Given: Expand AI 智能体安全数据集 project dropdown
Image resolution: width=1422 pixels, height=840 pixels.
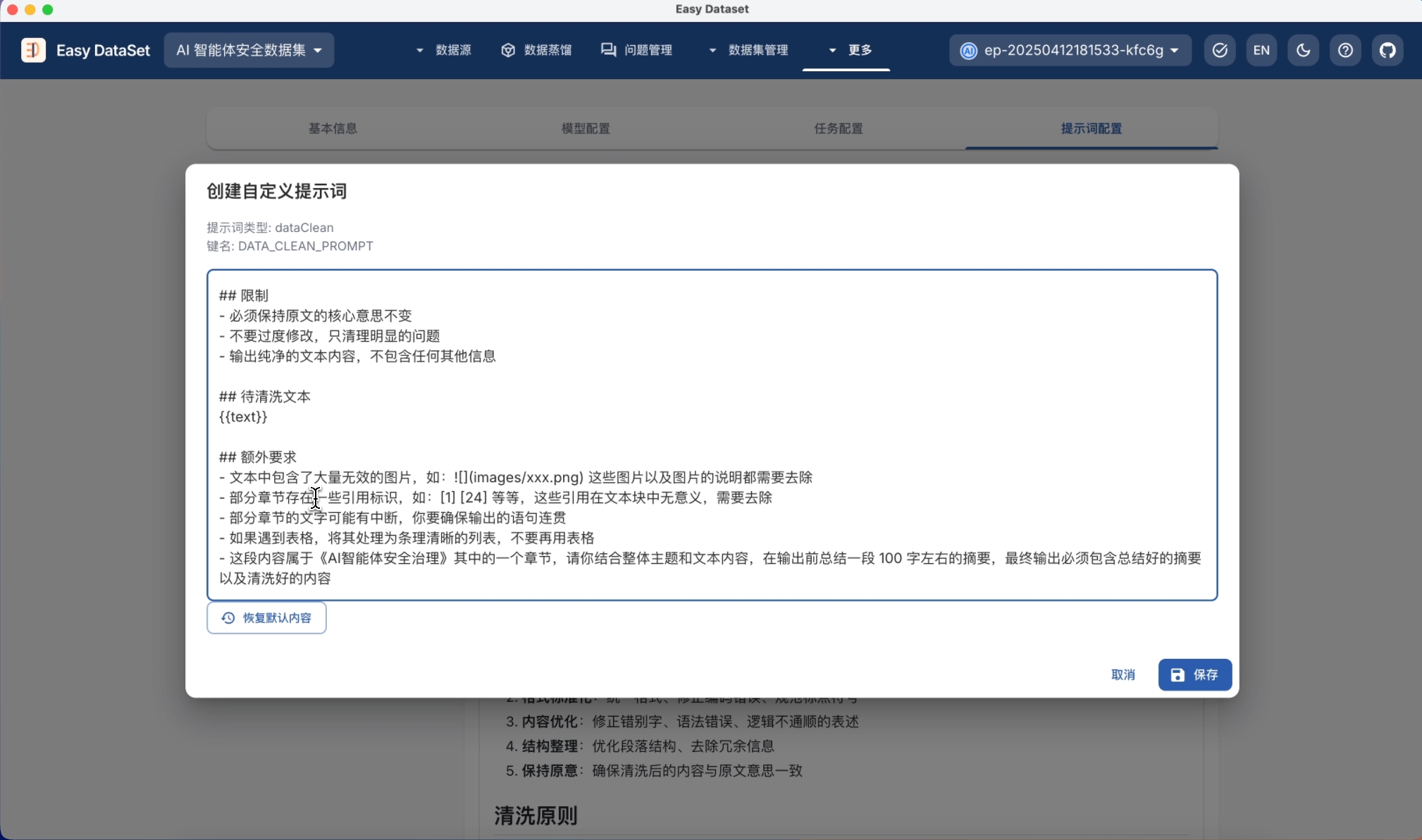Looking at the screenshot, I should [249, 50].
